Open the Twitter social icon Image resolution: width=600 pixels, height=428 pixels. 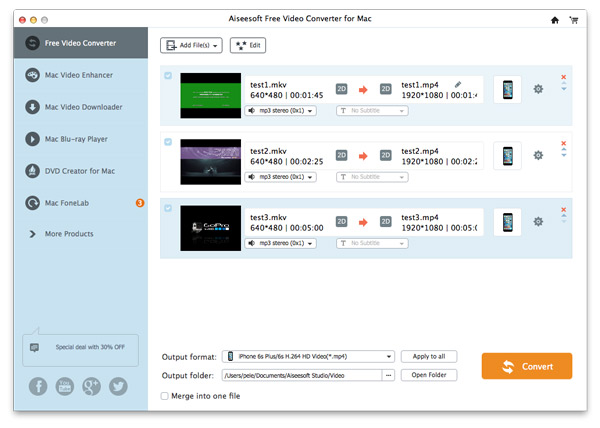118,386
